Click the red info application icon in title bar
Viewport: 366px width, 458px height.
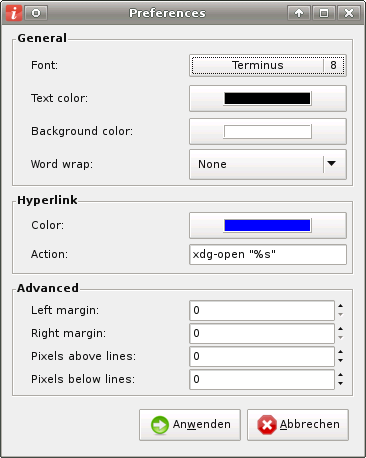tap(14, 13)
